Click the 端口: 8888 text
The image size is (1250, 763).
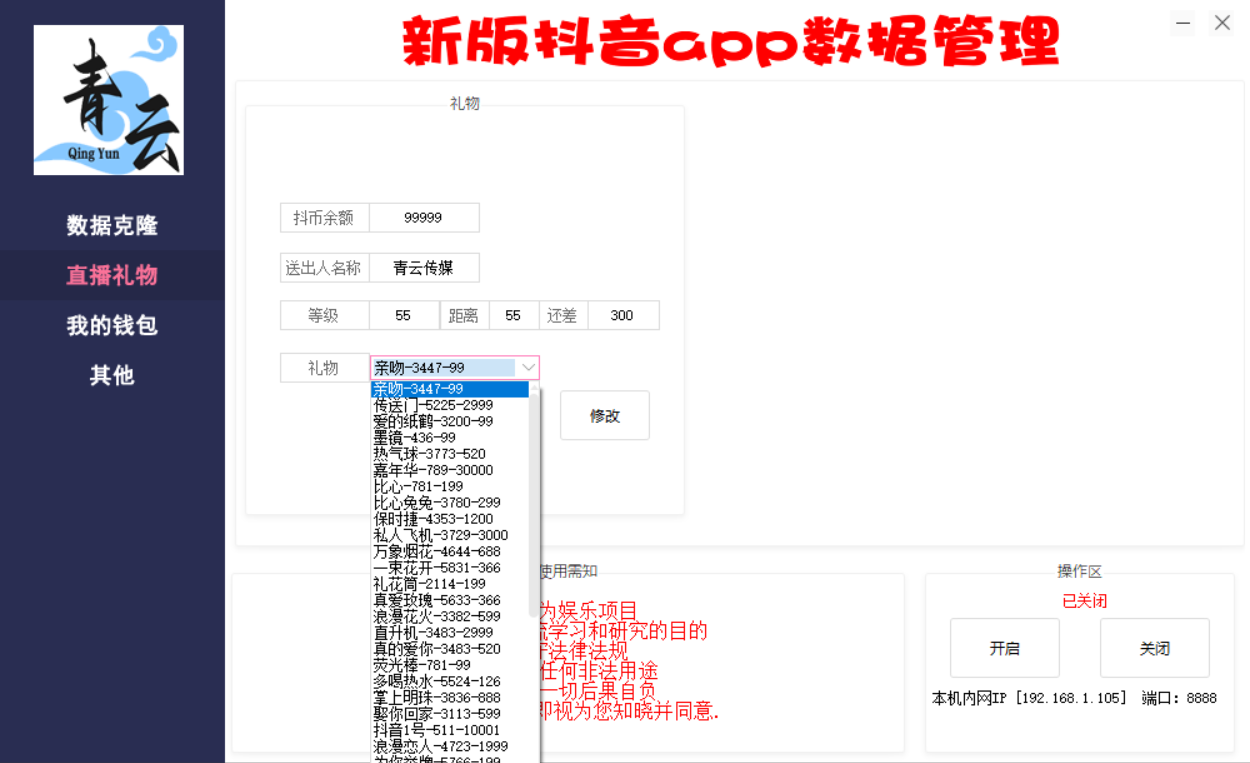point(1180,698)
